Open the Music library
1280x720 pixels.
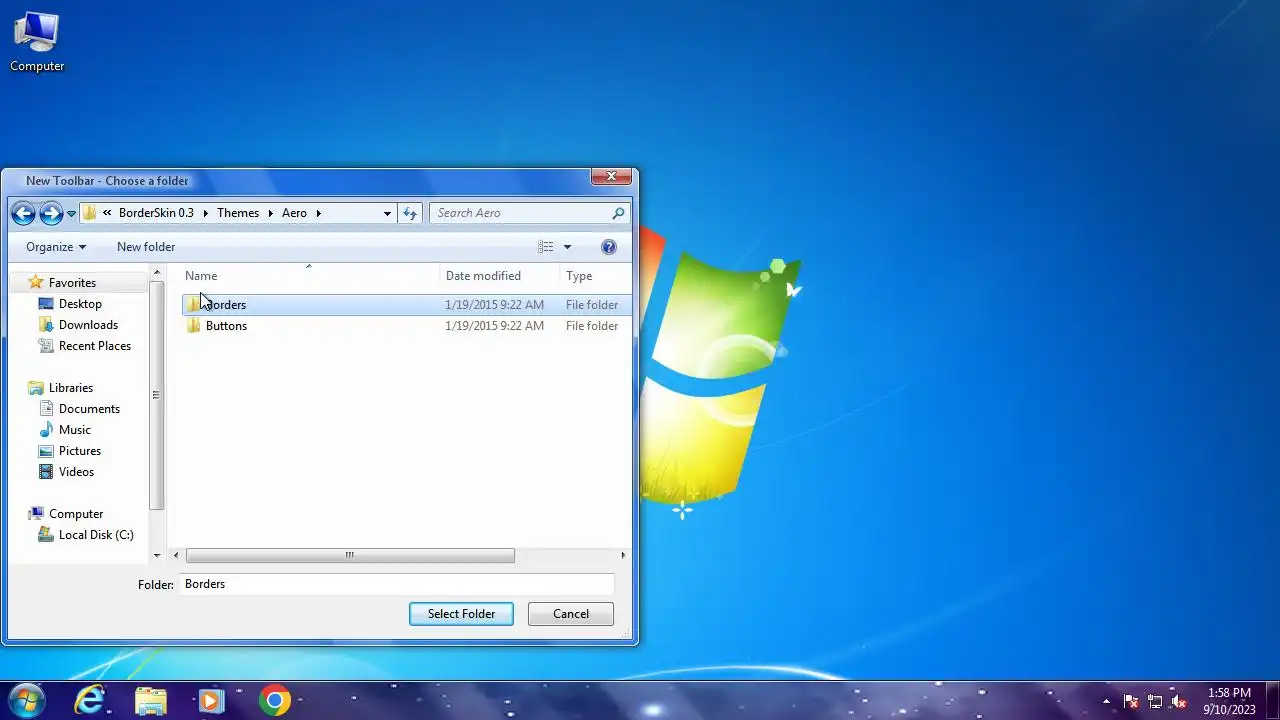coord(75,430)
